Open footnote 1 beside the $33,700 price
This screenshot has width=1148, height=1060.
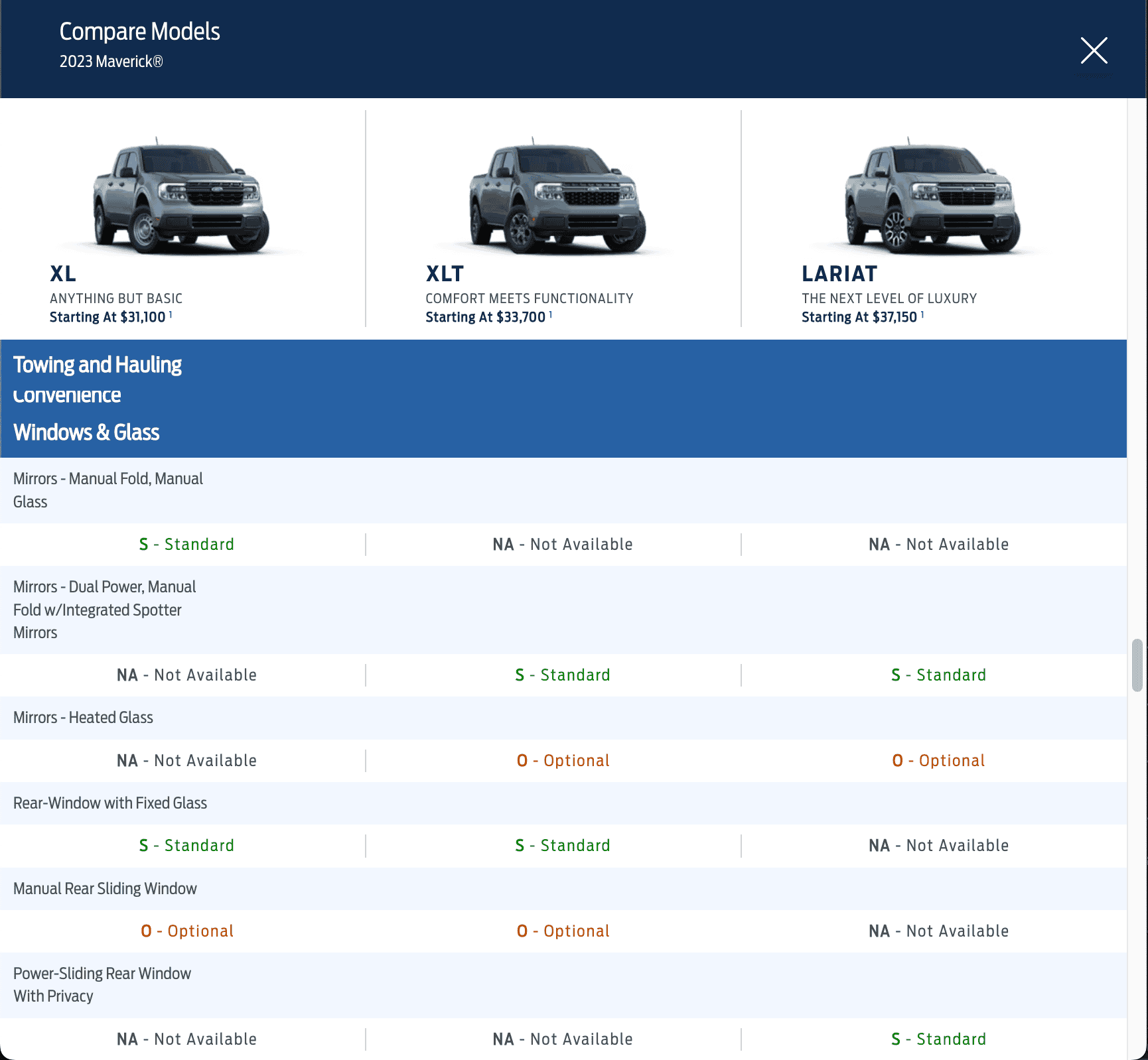[x=551, y=315]
